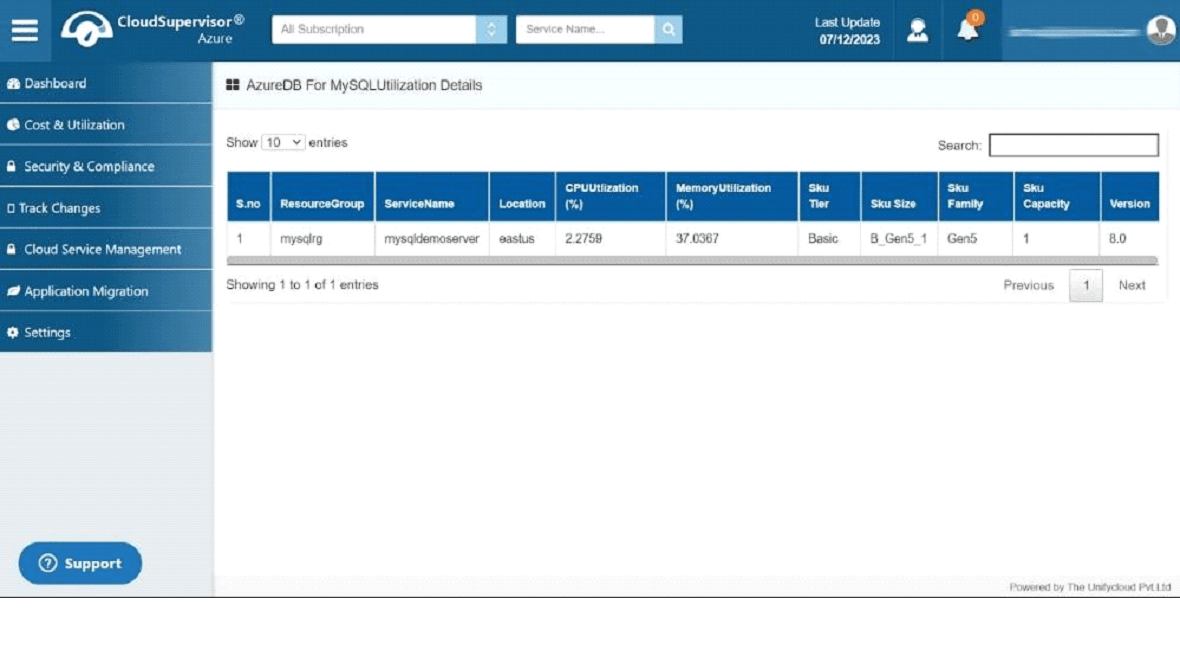This screenshot has width=1180, height=648.
Task: Select the B_Gen5_1 sku size cell
Action: point(899,239)
